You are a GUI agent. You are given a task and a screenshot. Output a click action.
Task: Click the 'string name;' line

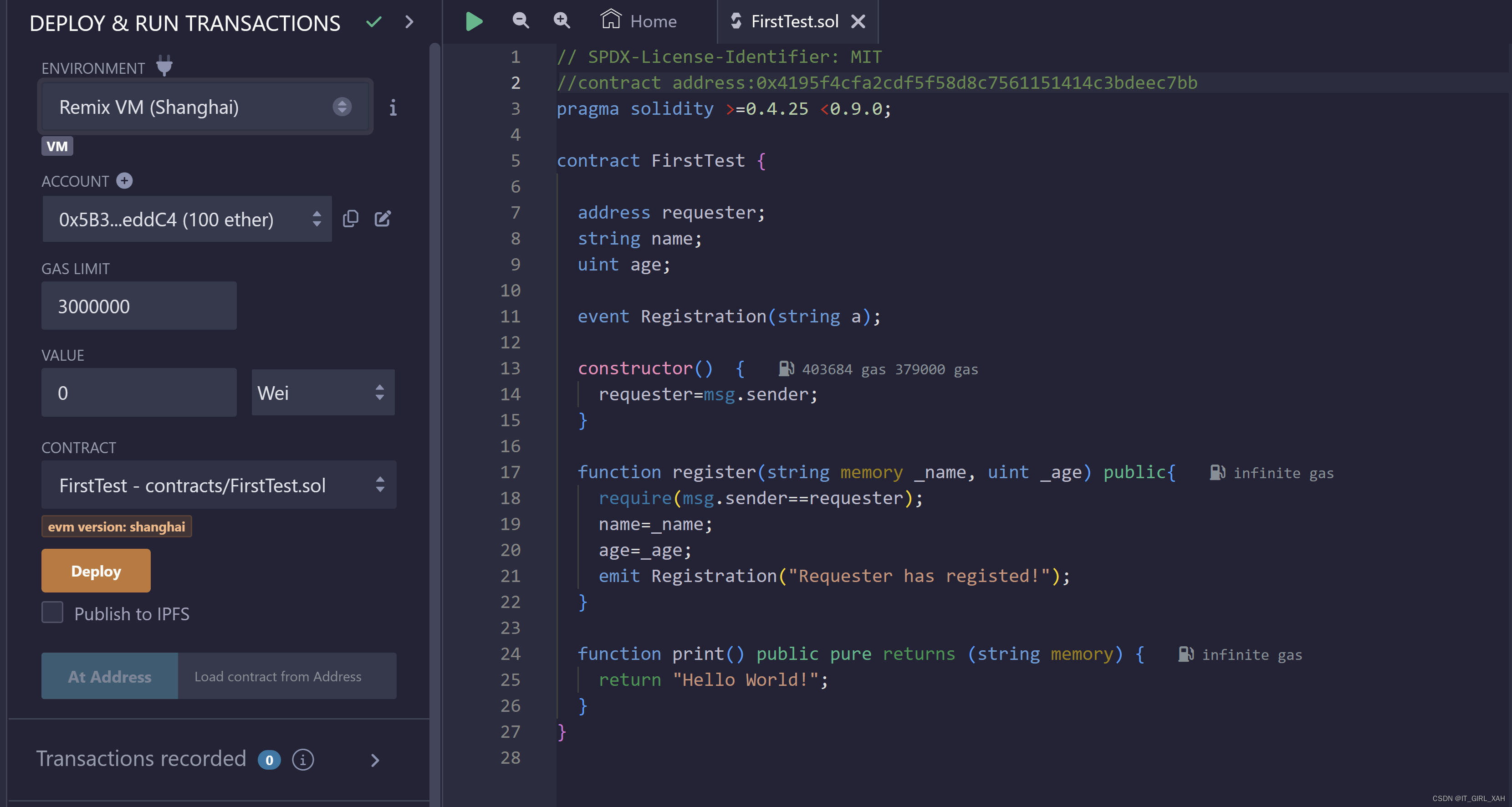[640, 238]
